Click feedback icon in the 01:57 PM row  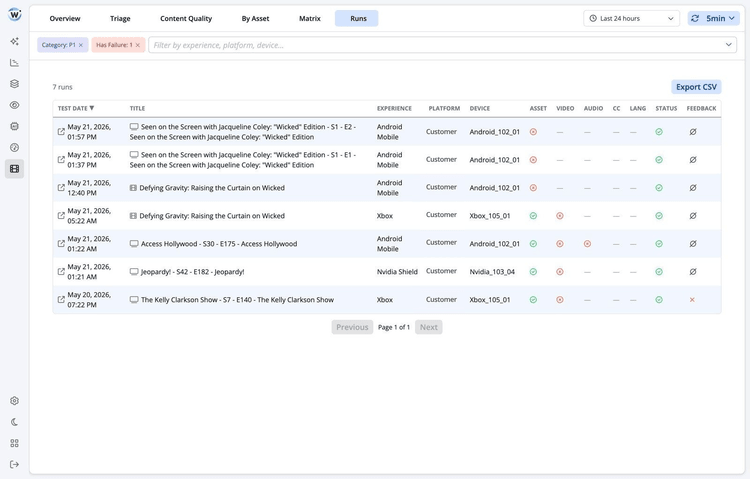click(x=693, y=132)
